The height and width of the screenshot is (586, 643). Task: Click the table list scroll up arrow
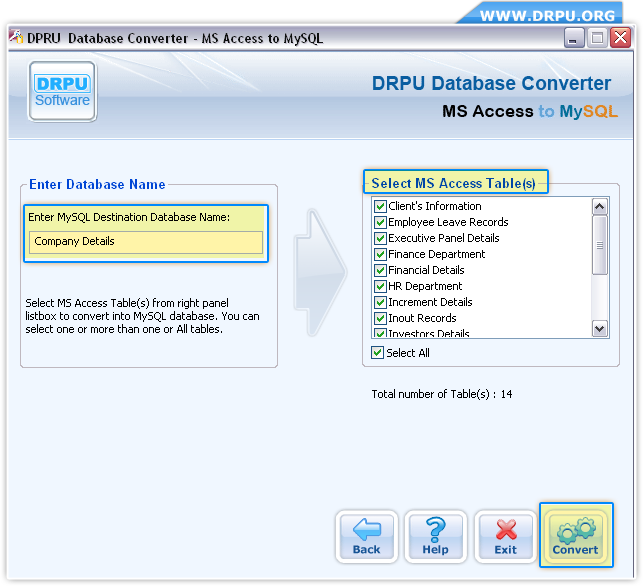(x=600, y=207)
